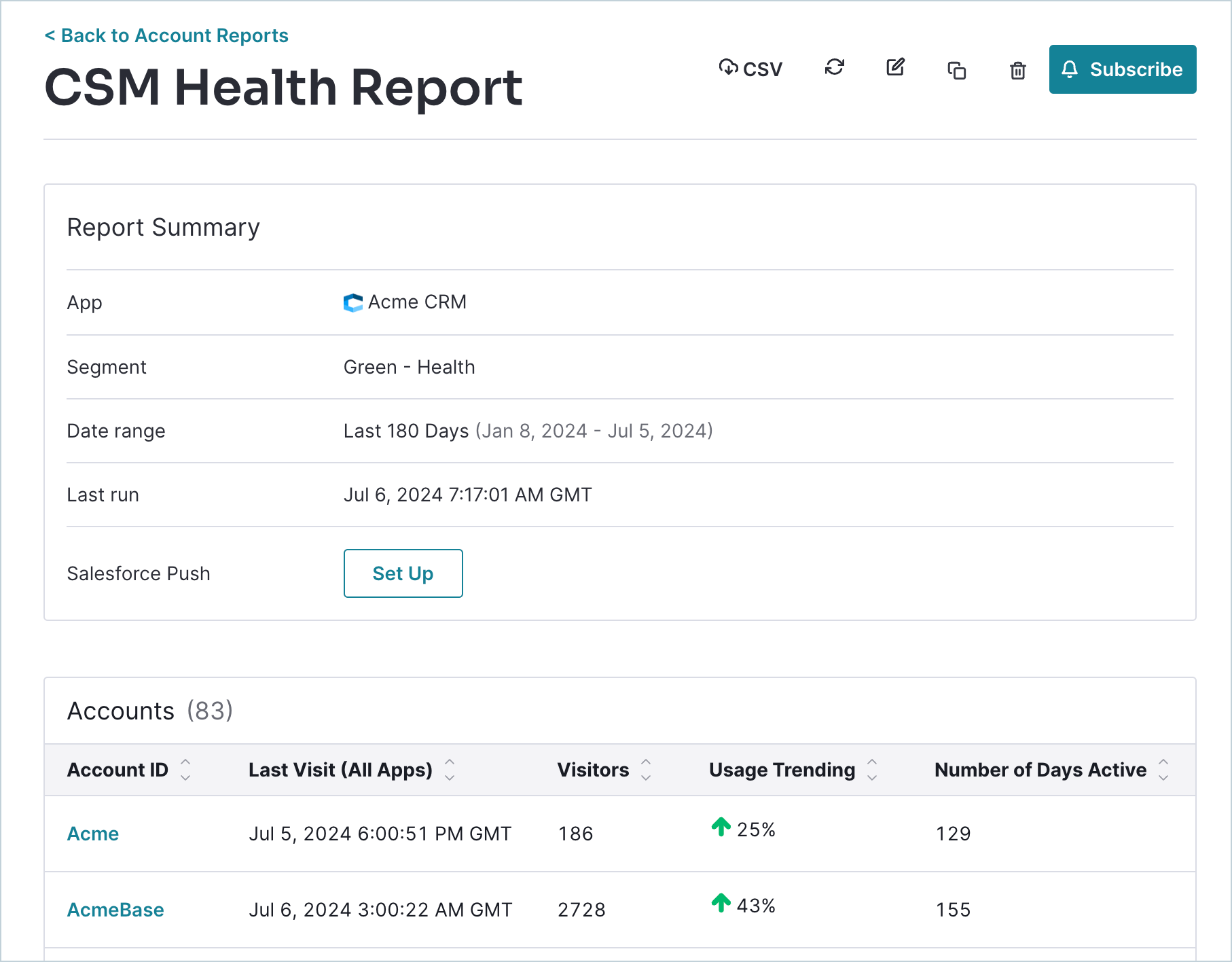Click the green up arrow beside 25%
The width and height of the screenshot is (1232, 962).
[721, 827]
